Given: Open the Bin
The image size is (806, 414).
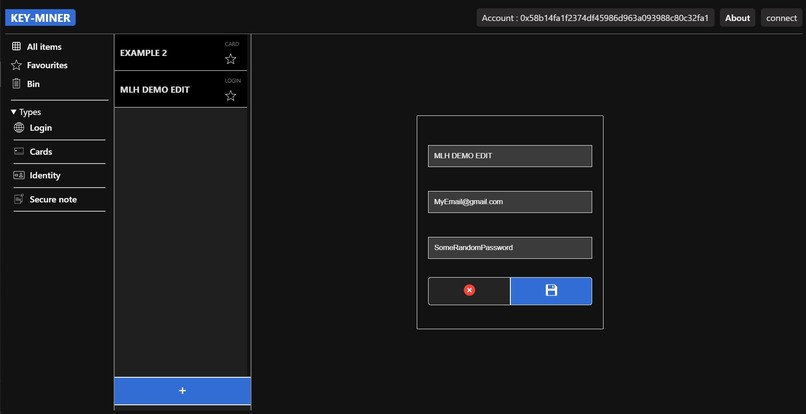Looking at the screenshot, I should pyautogui.click(x=33, y=84).
